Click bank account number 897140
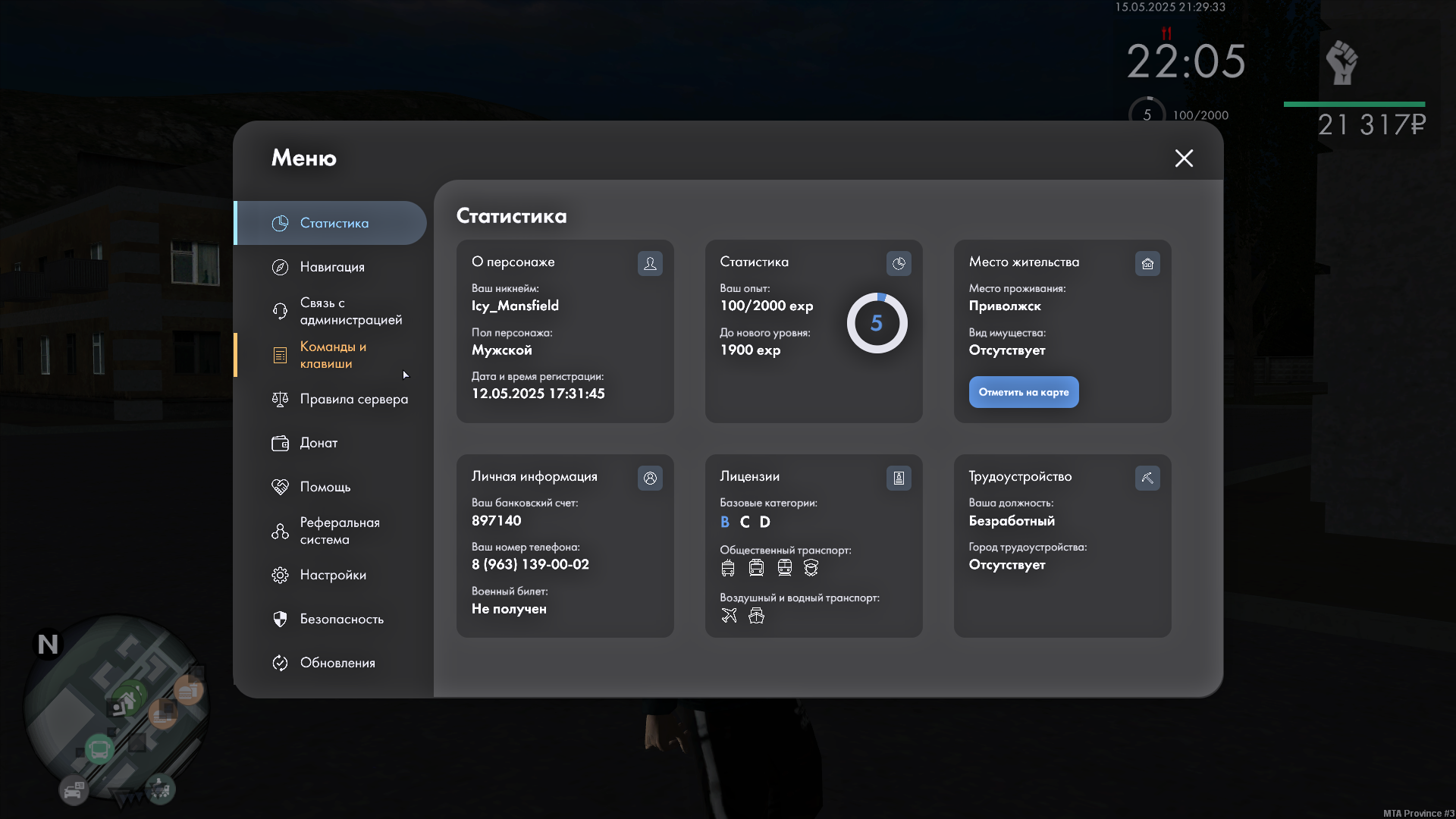 pos(496,520)
